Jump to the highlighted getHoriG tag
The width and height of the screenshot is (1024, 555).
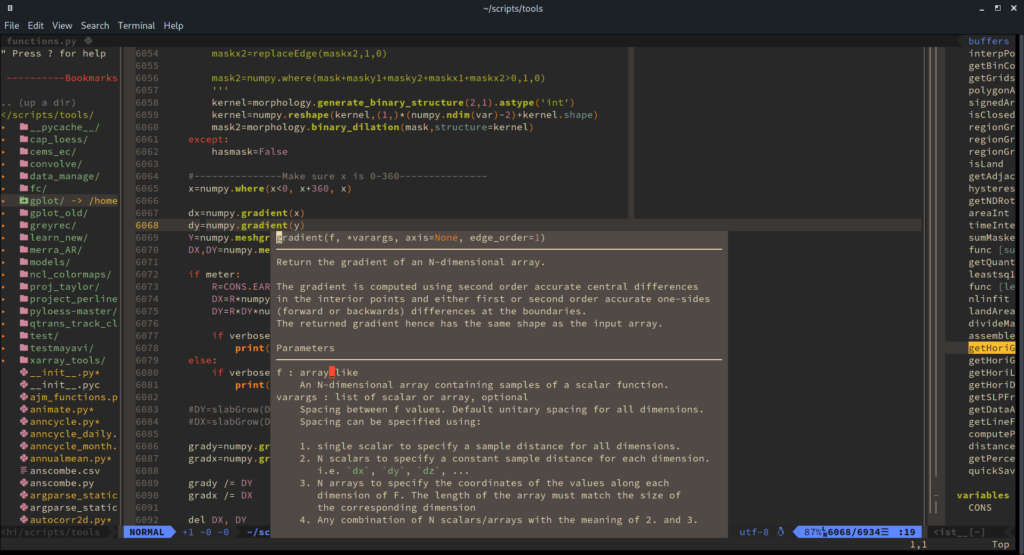(991, 348)
